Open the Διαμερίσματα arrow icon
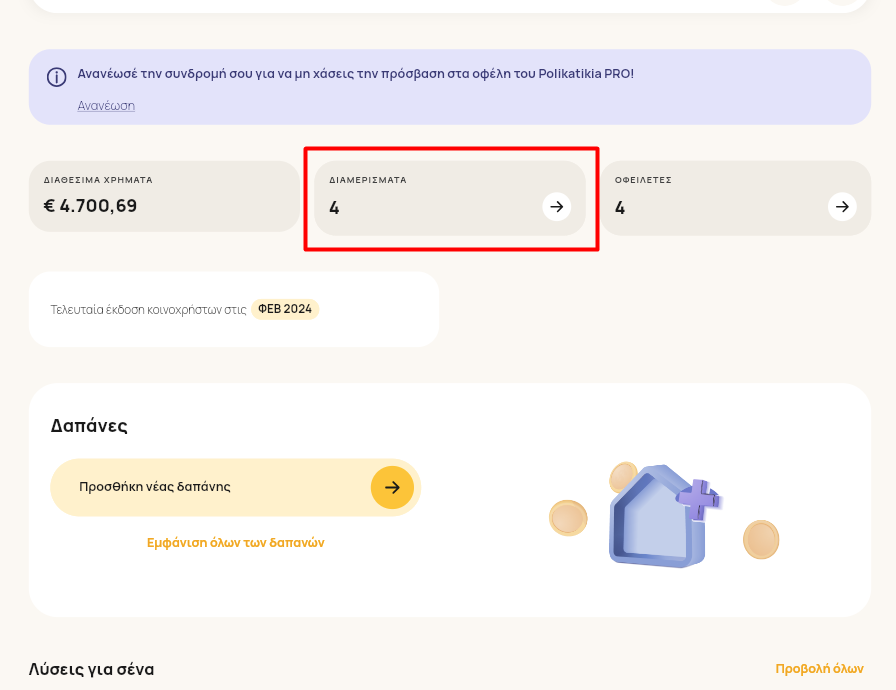Screen dimensions: 896x690 (557, 207)
